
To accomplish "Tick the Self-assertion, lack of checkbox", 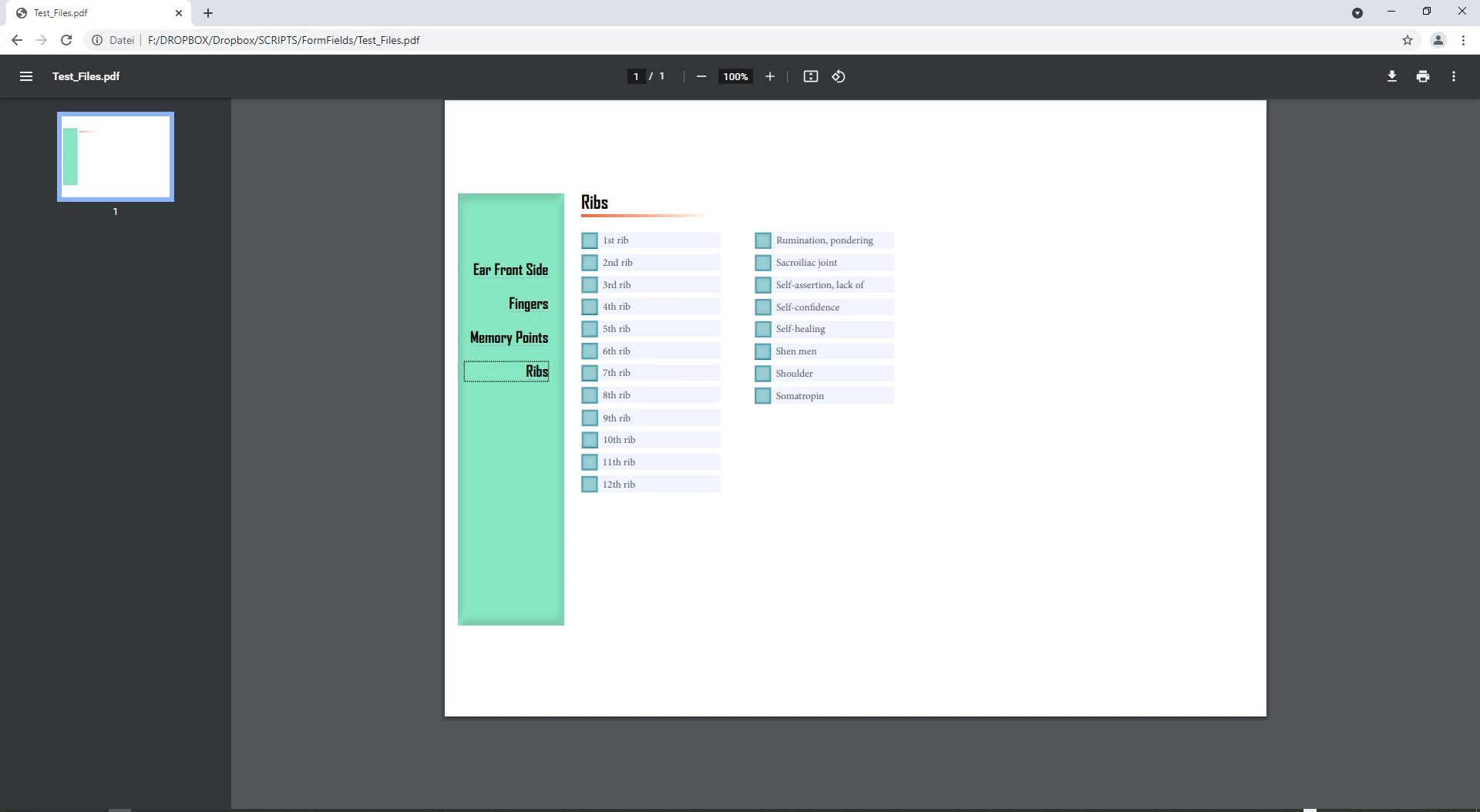I will point(763,285).
